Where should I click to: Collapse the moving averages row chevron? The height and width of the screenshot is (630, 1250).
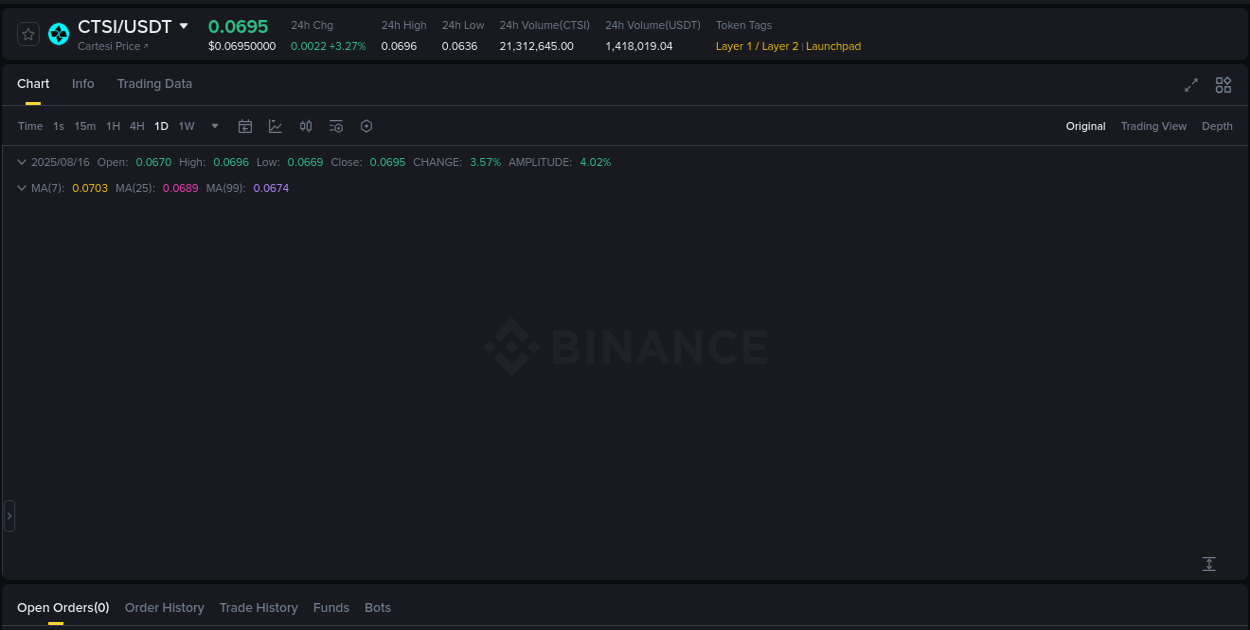pyautogui.click(x=20, y=187)
